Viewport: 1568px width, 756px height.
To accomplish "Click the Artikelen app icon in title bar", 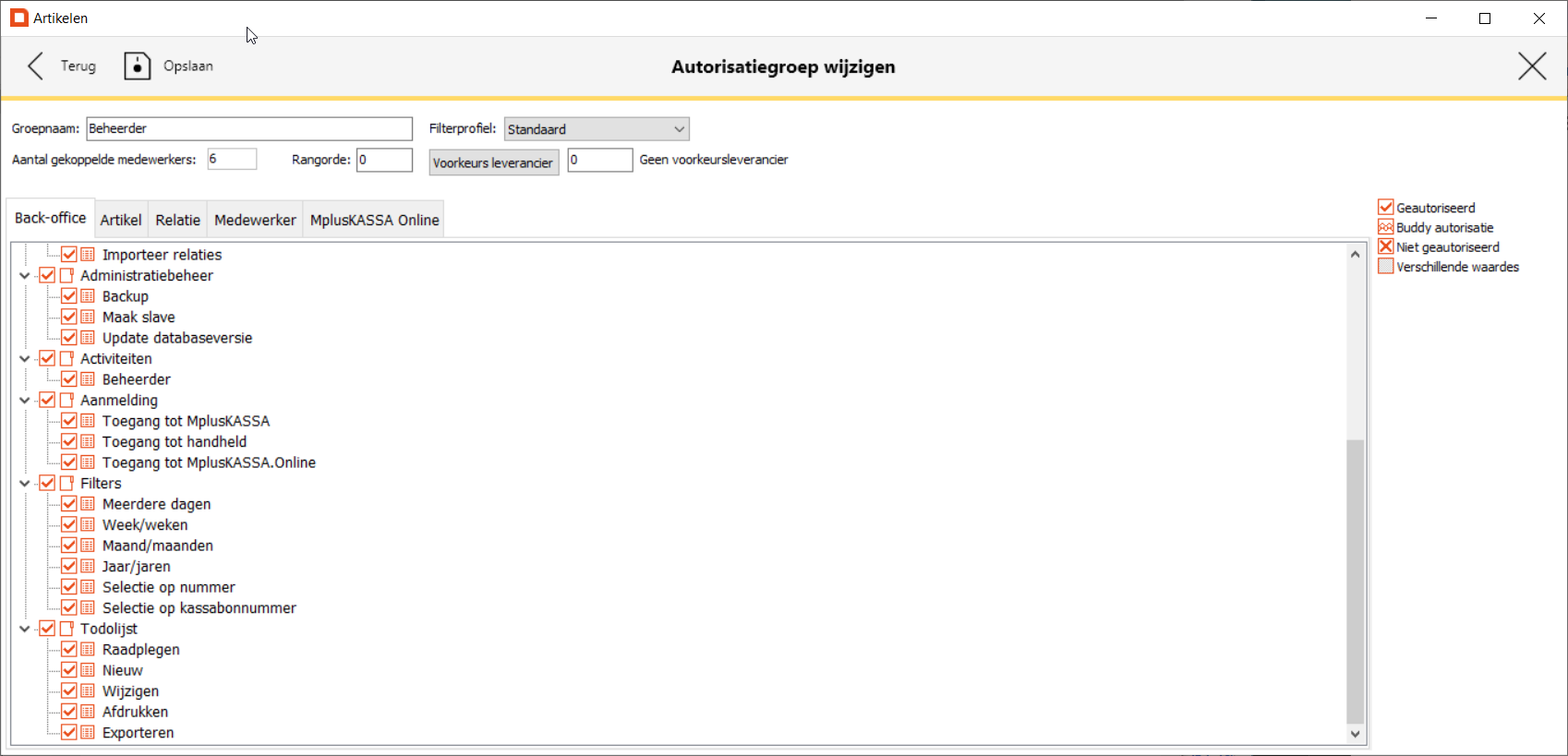I will [x=18, y=18].
